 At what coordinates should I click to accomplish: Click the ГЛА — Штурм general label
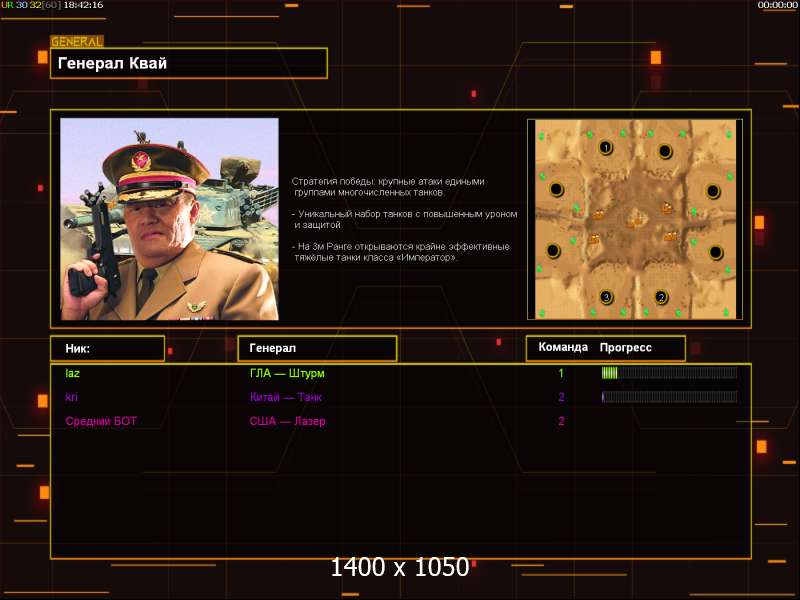(x=287, y=373)
